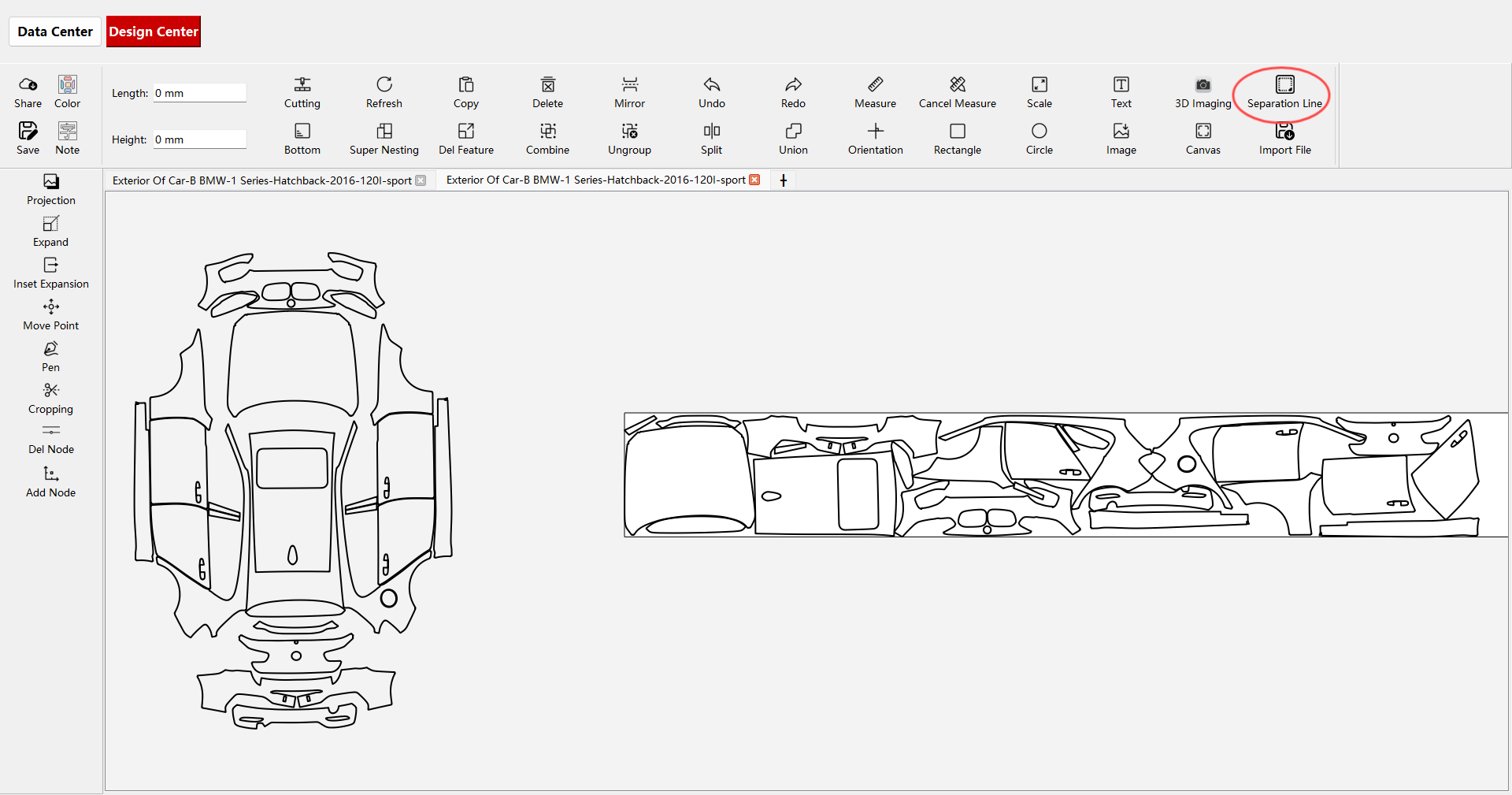Click the Move Point tool
Viewport: 1512px width, 795px height.
click(50, 314)
